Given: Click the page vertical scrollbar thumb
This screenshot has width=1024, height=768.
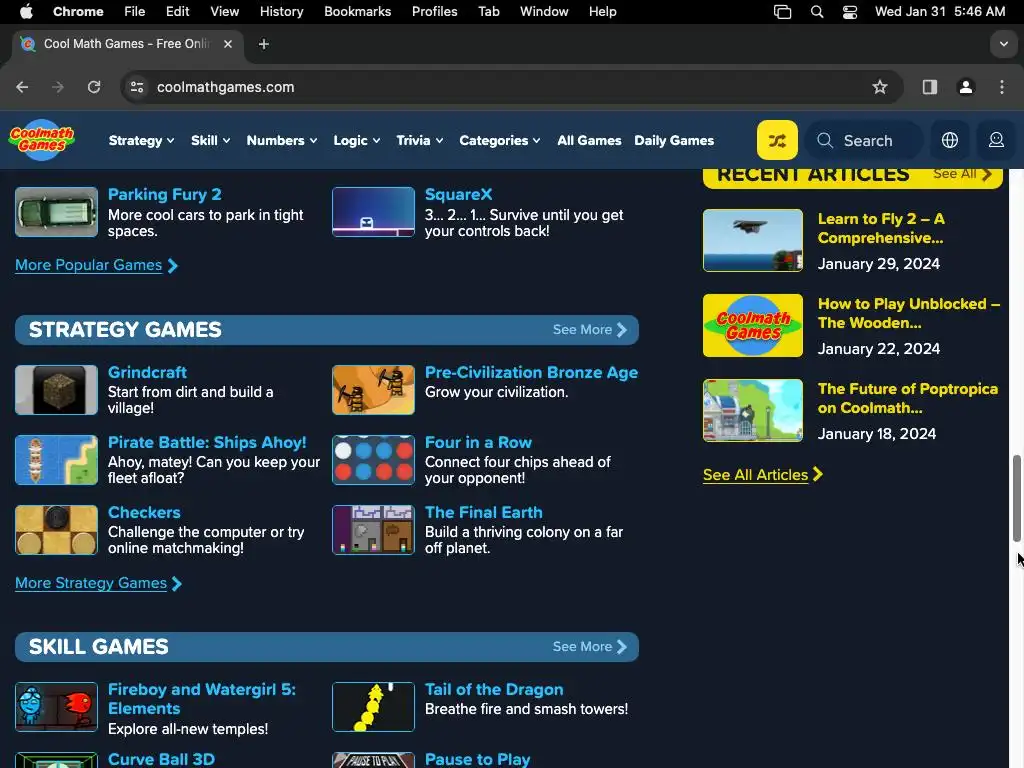Looking at the screenshot, I should (x=1017, y=498).
